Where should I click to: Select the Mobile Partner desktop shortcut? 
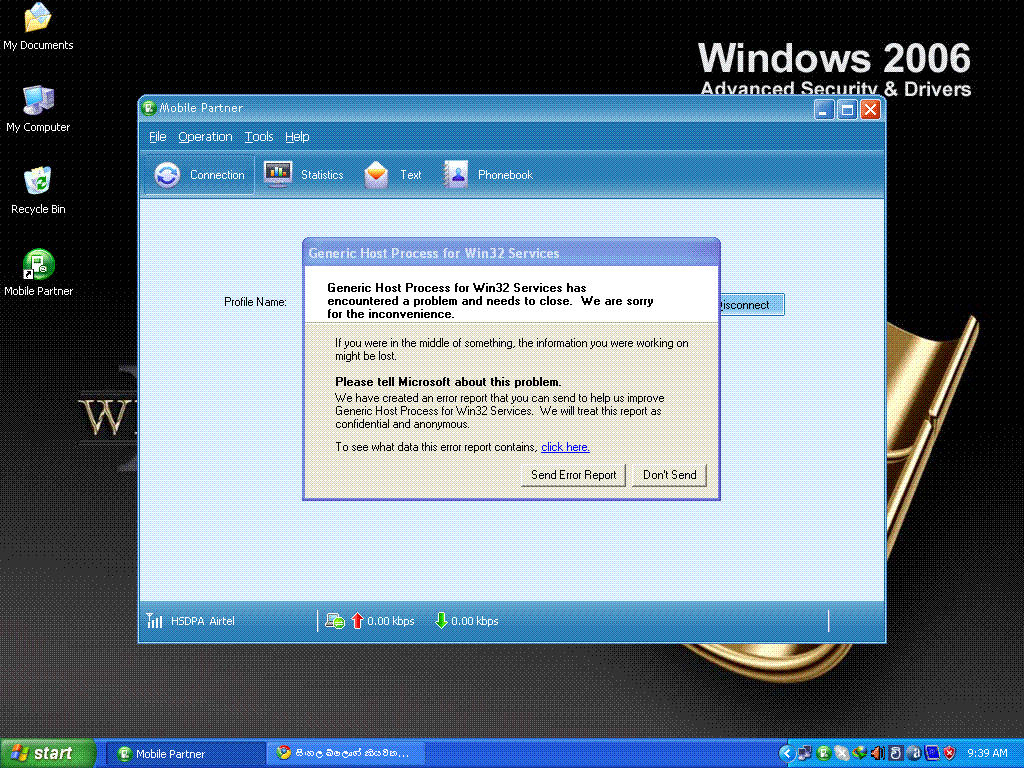pos(38,273)
